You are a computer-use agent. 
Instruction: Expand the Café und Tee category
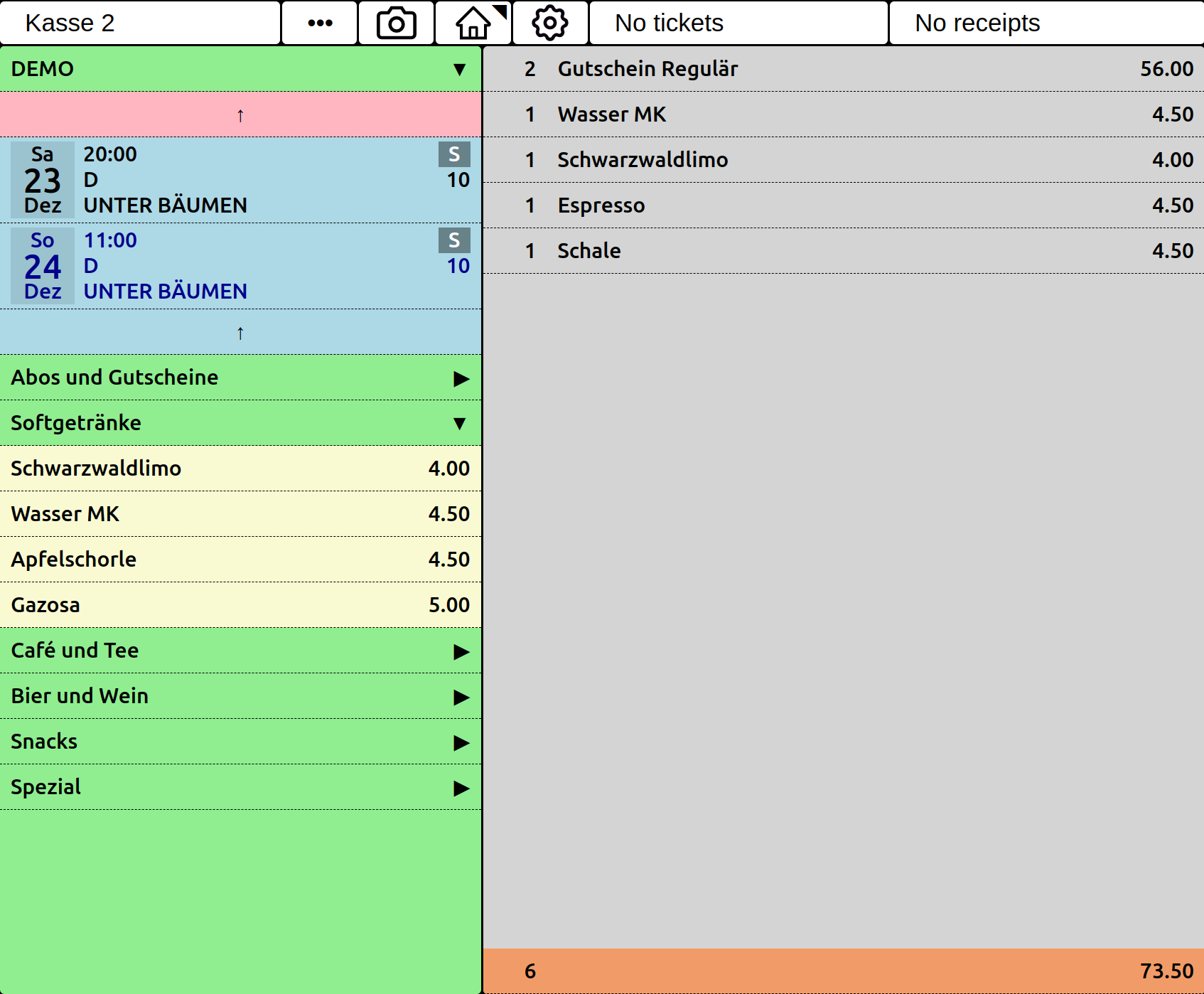tap(240, 651)
